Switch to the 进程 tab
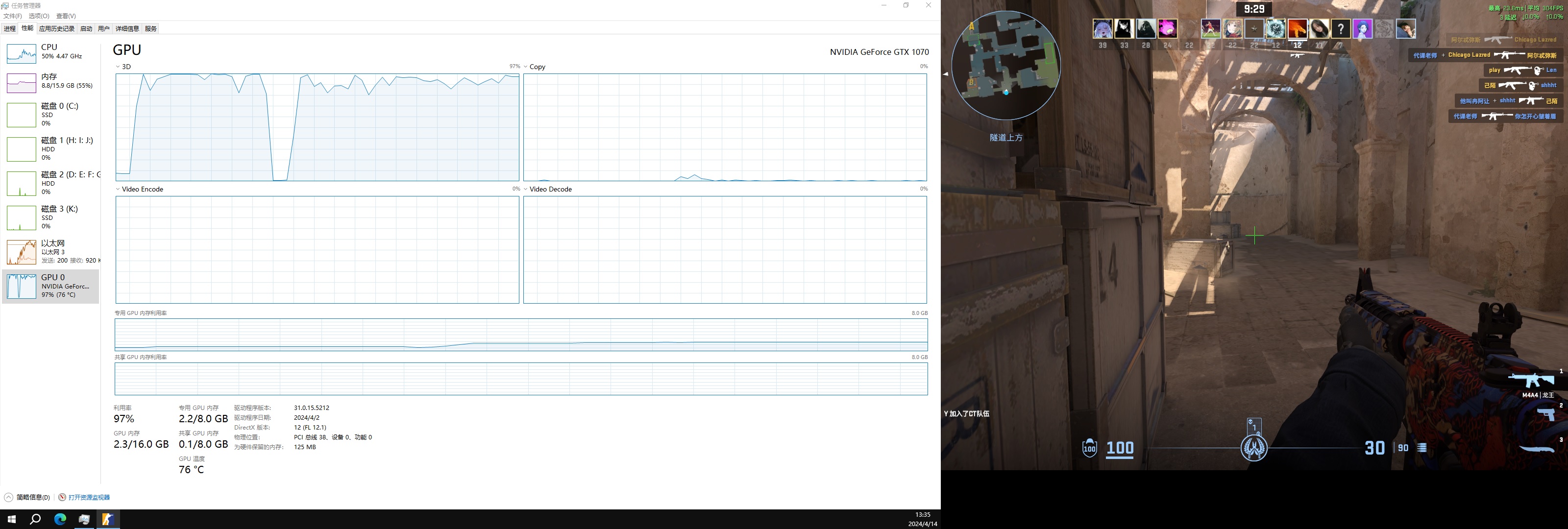This screenshot has height=529, width=1568. click(x=10, y=28)
